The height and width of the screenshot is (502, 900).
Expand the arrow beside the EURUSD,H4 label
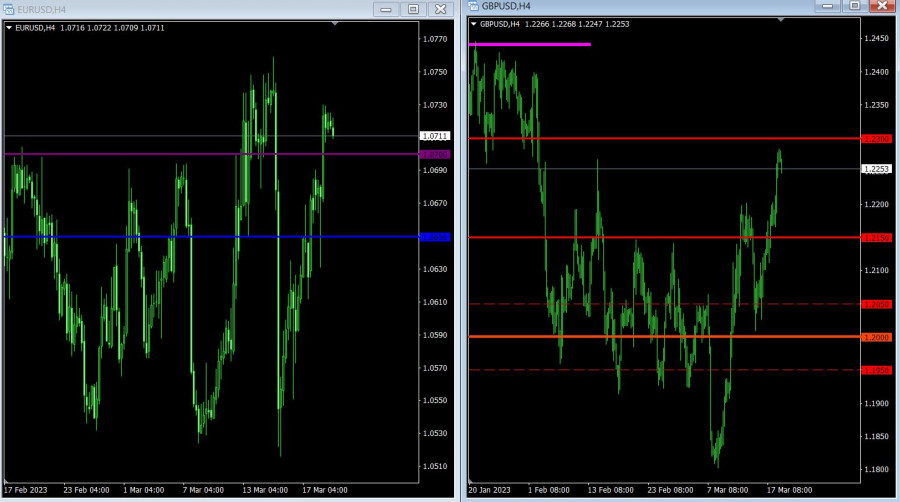[9, 28]
